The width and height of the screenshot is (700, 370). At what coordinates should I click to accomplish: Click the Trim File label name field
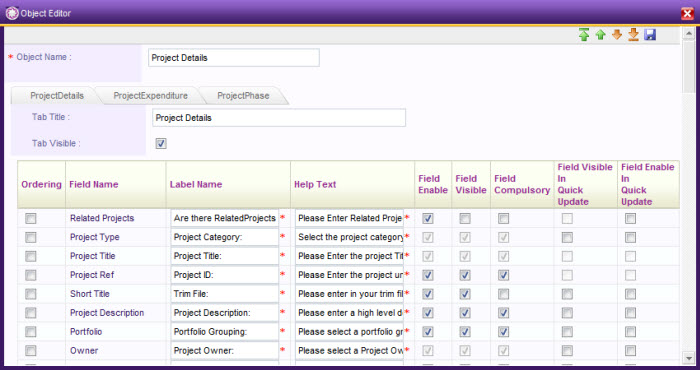(x=225, y=294)
